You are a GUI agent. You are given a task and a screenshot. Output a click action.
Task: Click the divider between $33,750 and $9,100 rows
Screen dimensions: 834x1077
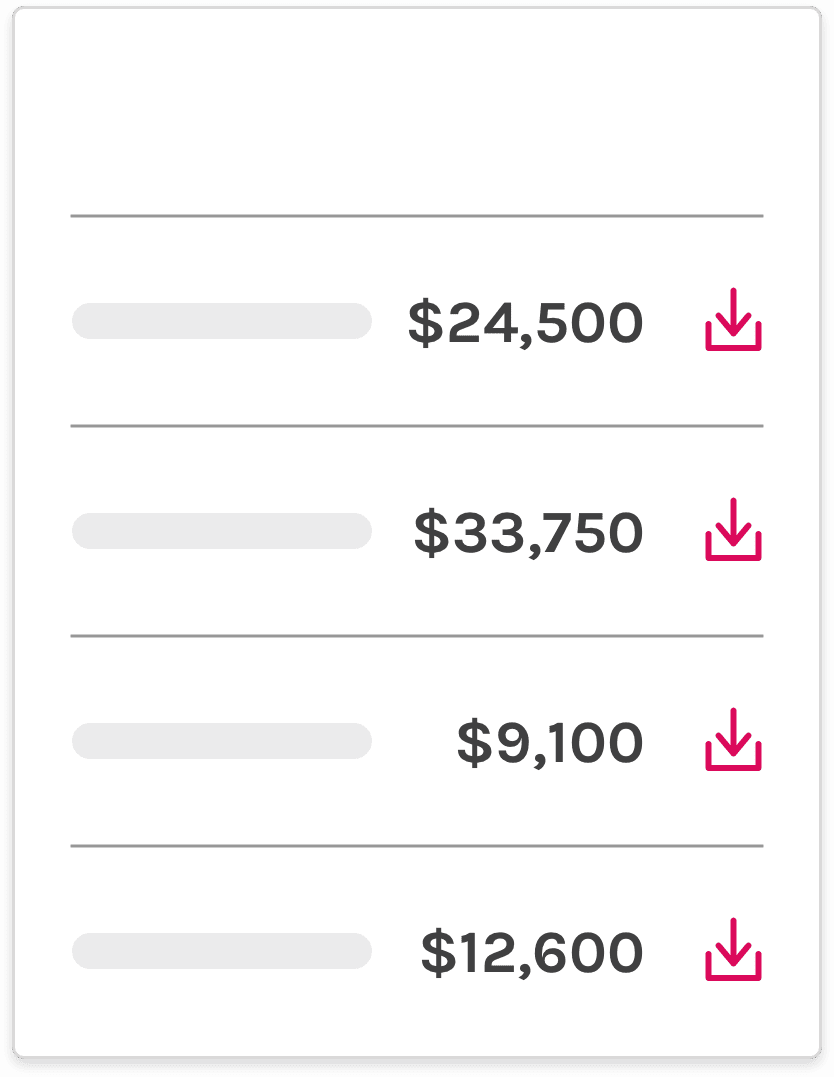(417, 637)
